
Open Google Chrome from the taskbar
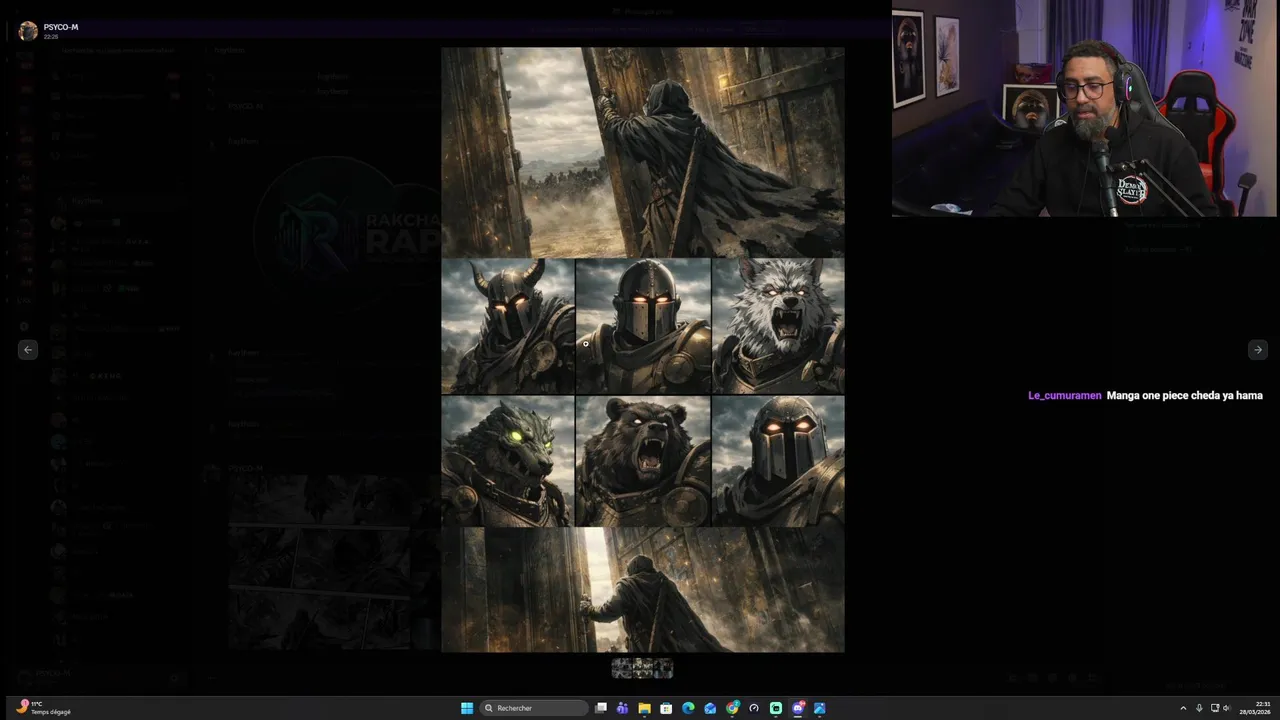click(732, 708)
